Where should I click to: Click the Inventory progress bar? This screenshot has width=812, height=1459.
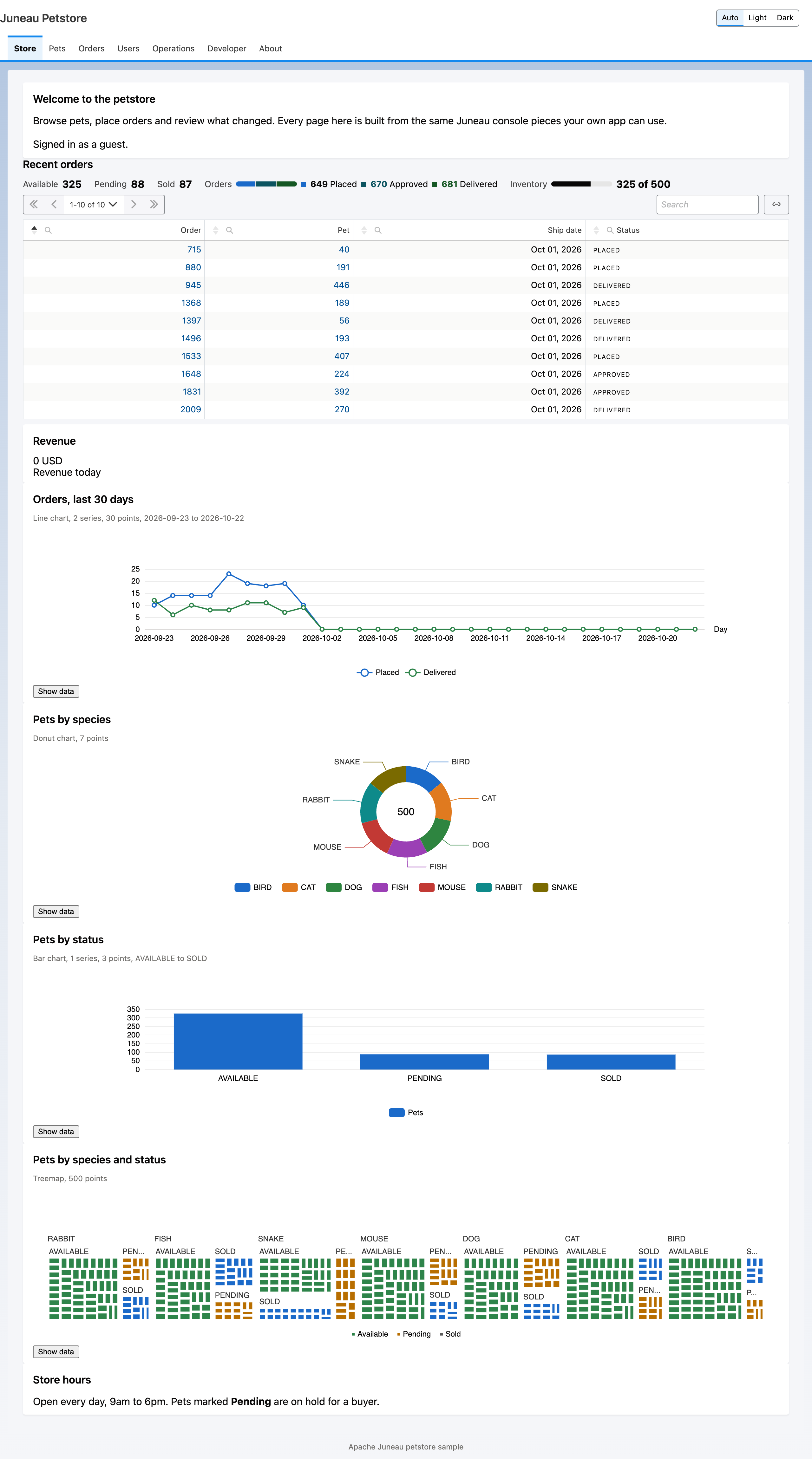[x=581, y=184]
